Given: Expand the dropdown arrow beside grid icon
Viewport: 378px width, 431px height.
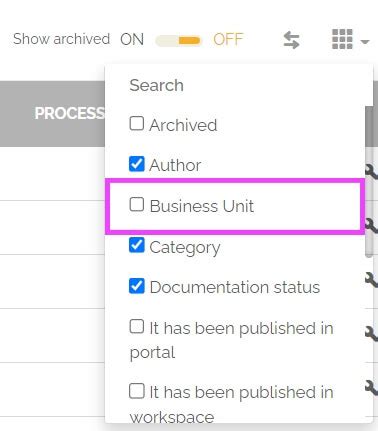Looking at the screenshot, I should [365, 42].
